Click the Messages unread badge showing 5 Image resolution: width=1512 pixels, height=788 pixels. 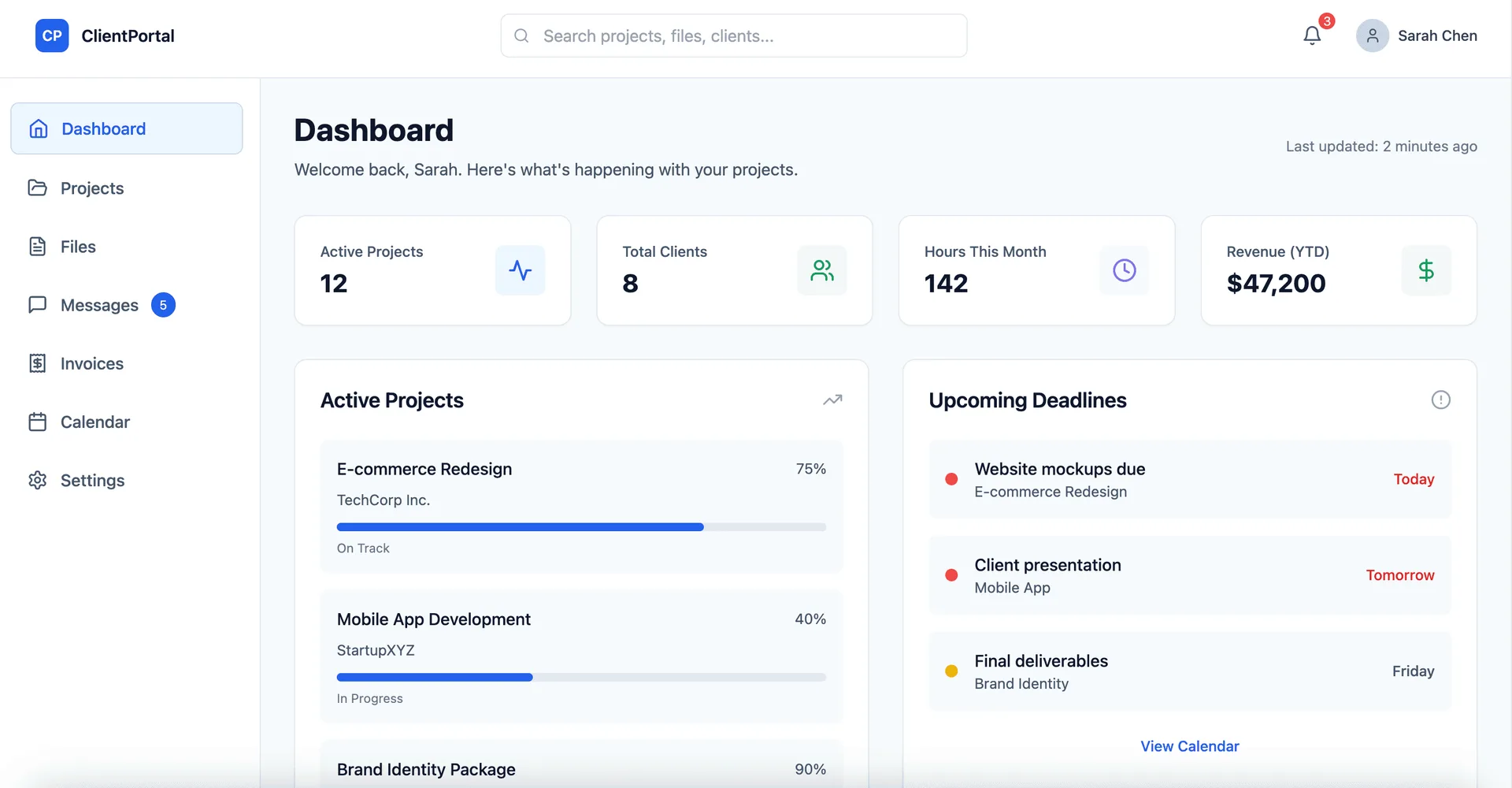point(163,305)
